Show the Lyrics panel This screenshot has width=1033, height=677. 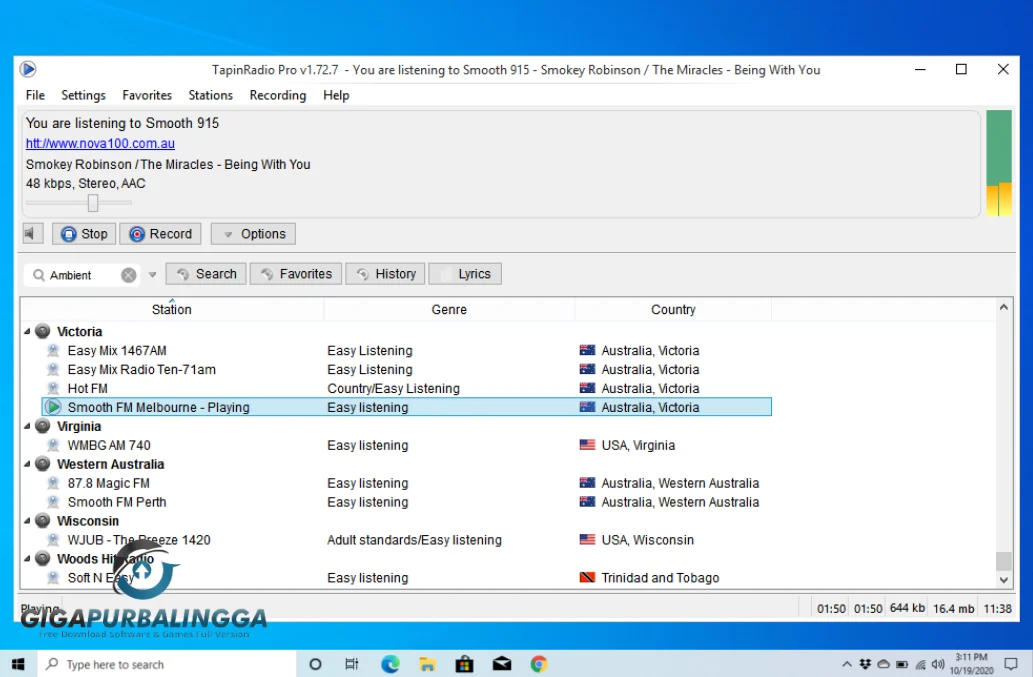coord(465,274)
